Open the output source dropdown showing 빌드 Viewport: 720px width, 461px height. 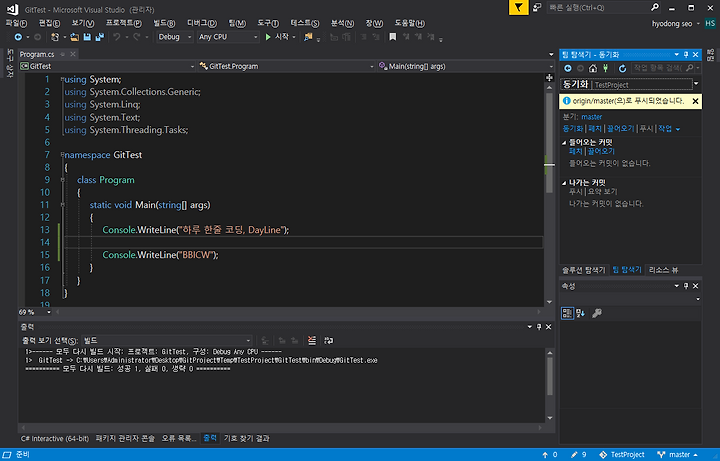point(167,341)
